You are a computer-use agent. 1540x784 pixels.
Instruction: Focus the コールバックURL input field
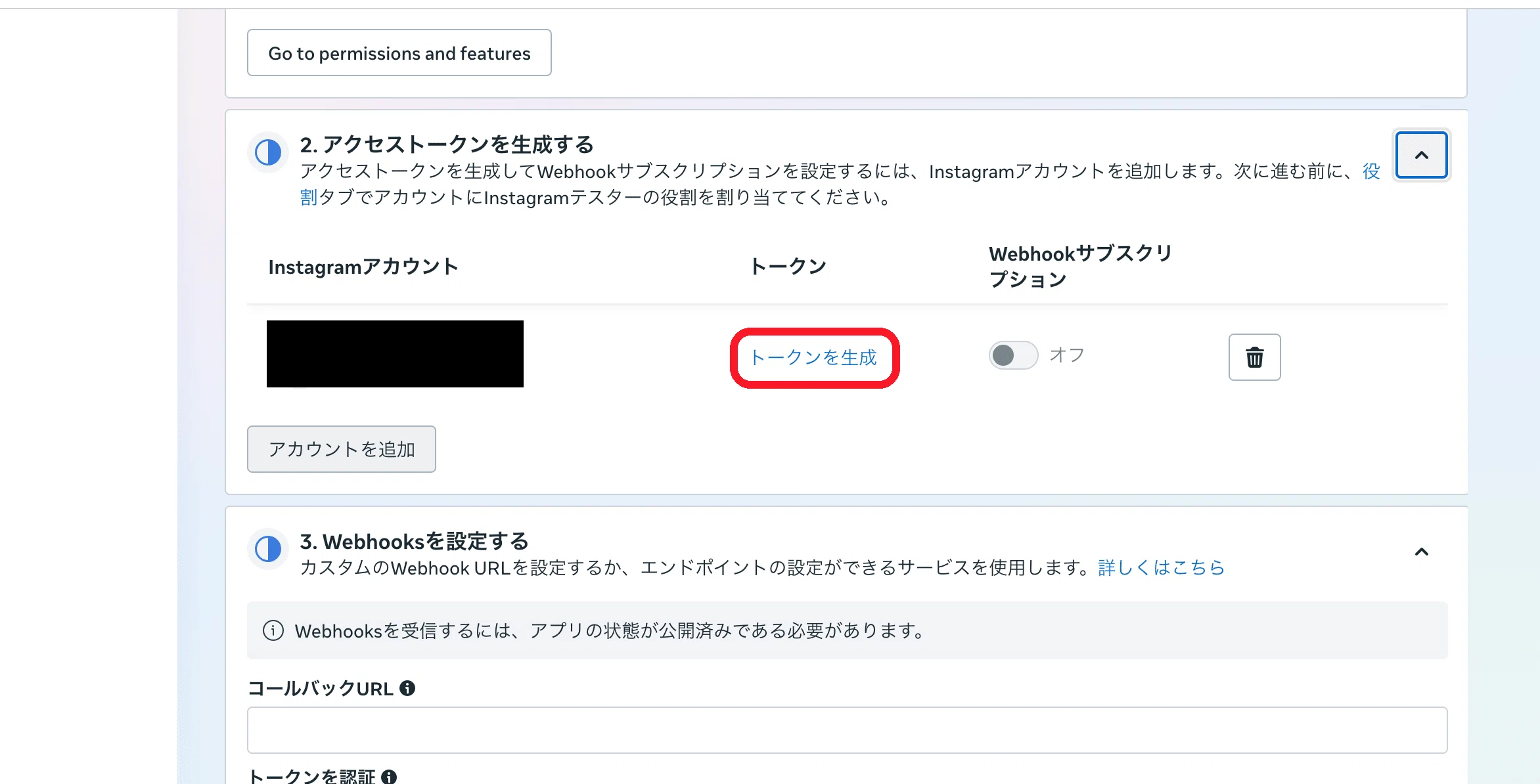(x=848, y=730)
